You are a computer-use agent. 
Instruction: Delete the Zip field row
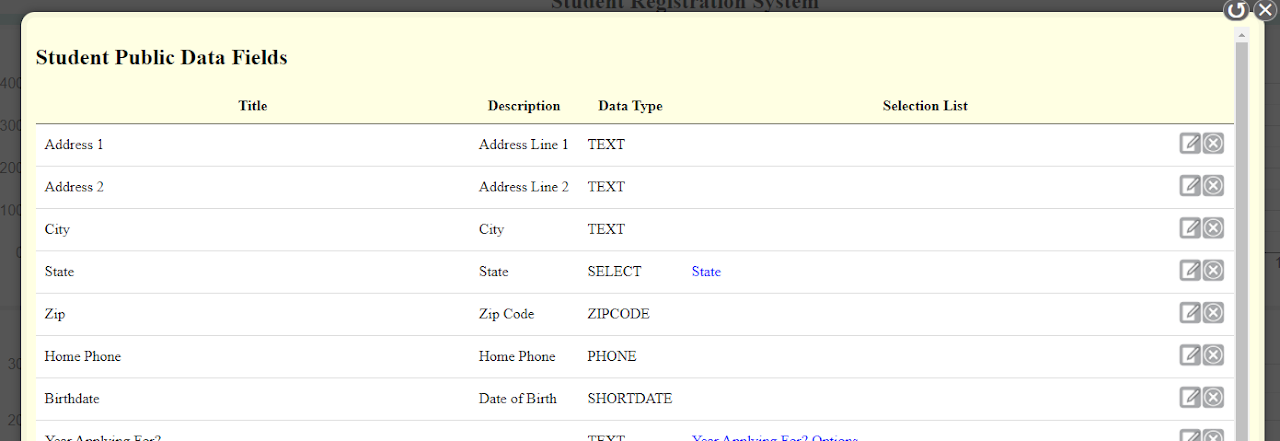[1213, 313]
